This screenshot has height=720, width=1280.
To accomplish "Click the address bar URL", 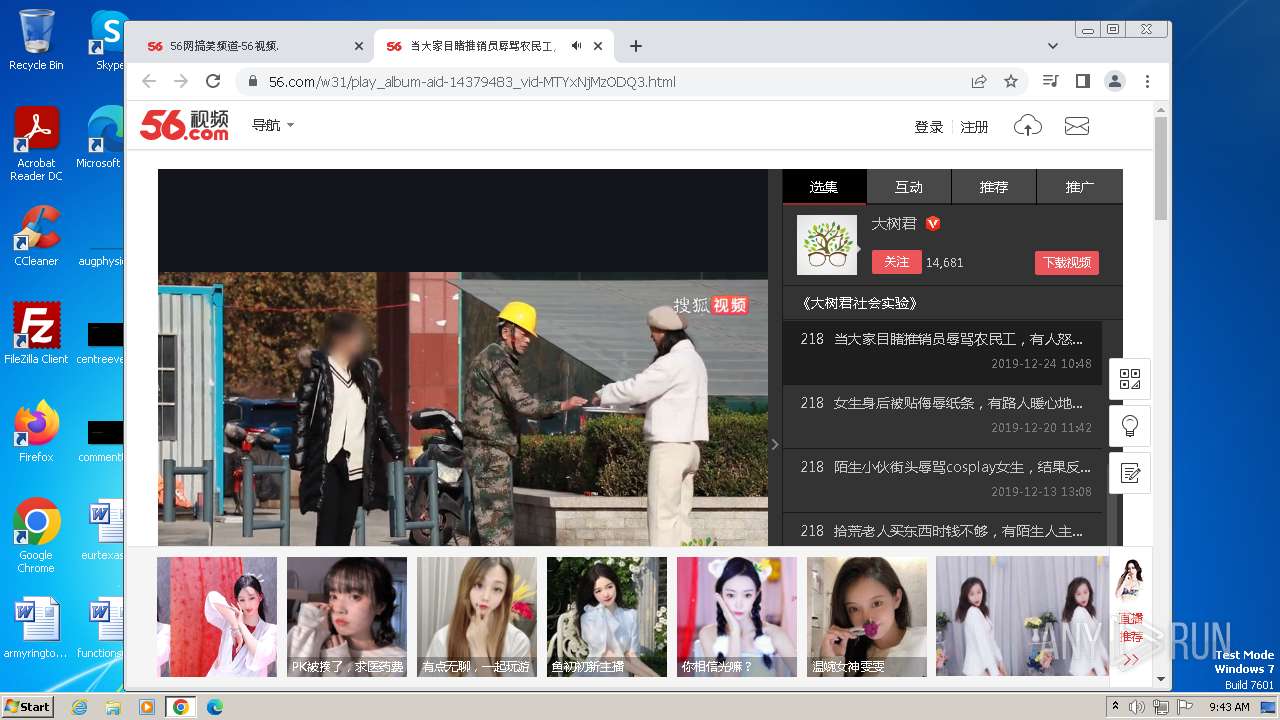I will click(x=472, y=81).
